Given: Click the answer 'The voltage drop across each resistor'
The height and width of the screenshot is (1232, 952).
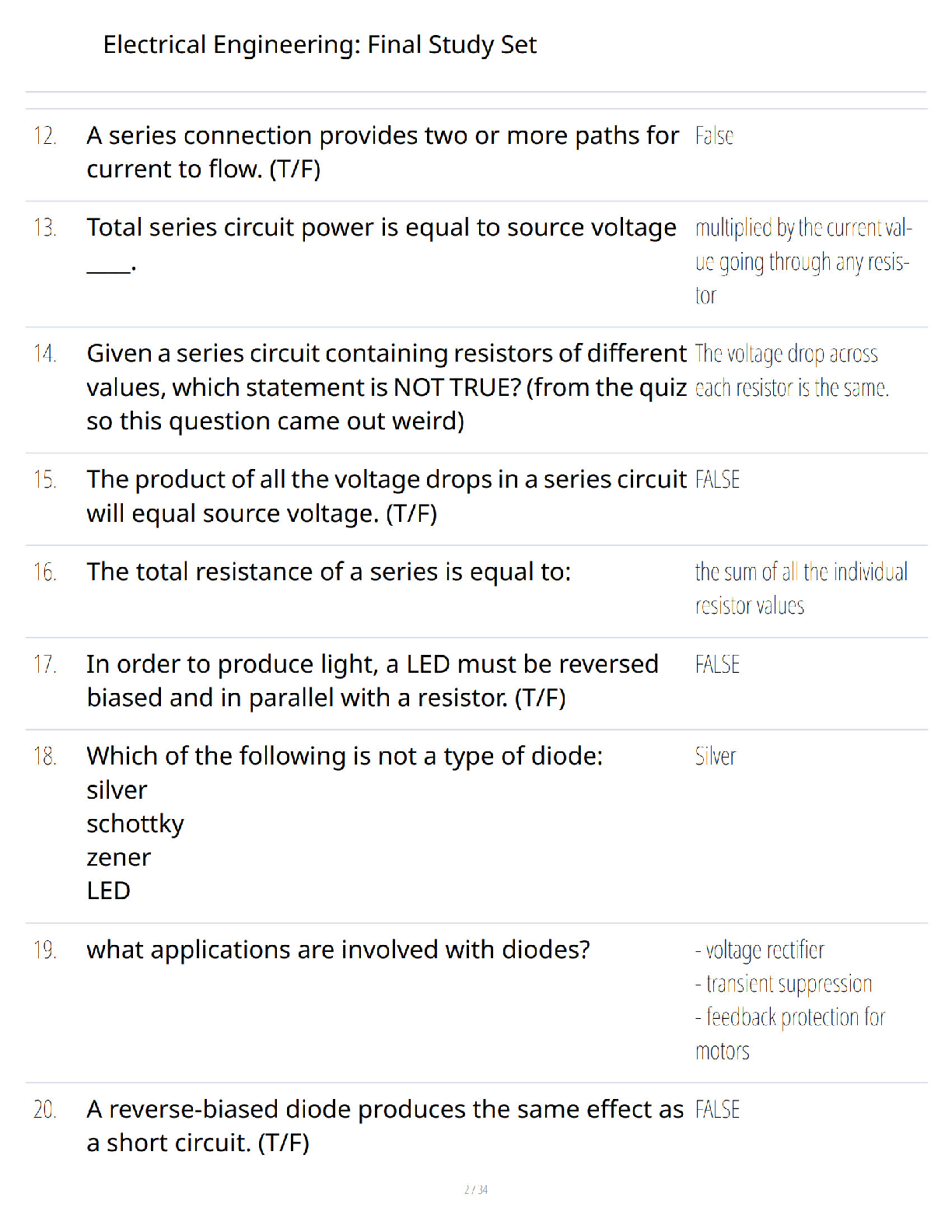Looking at the screenshot, I should pyautogui.click(x=792, y=371).
